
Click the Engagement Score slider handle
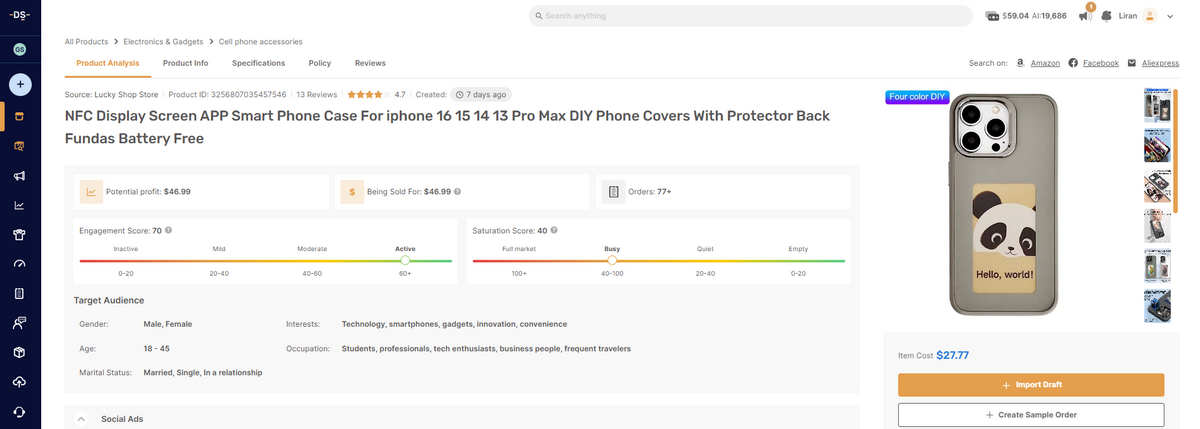[x=405, y=260]
